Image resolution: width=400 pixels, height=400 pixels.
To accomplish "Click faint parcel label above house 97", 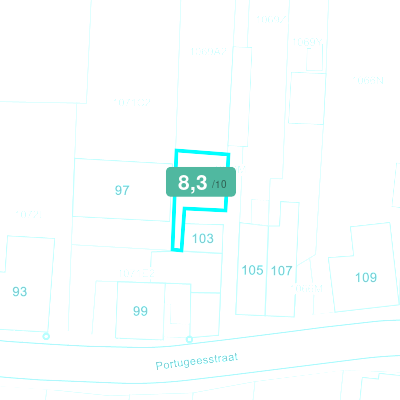I will pyautogui.click(x=132, y=102).
